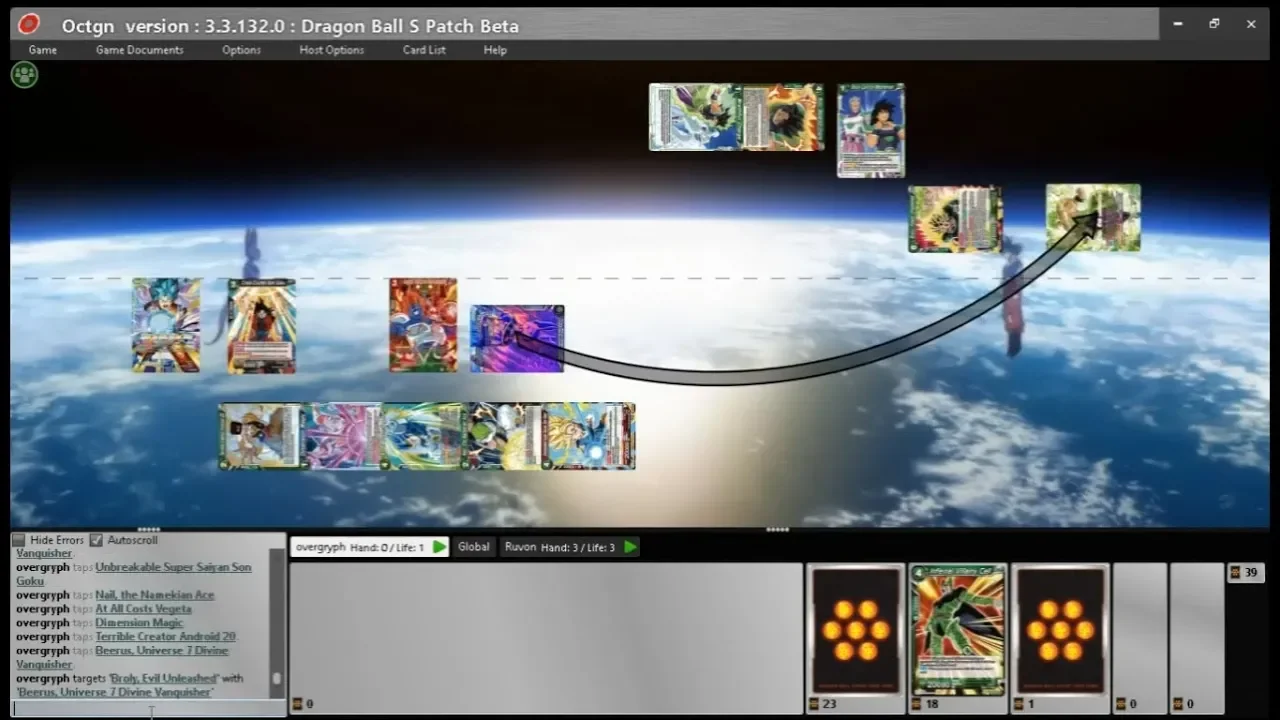Select opponent's upright card with two characters

[x=871, y=130]
